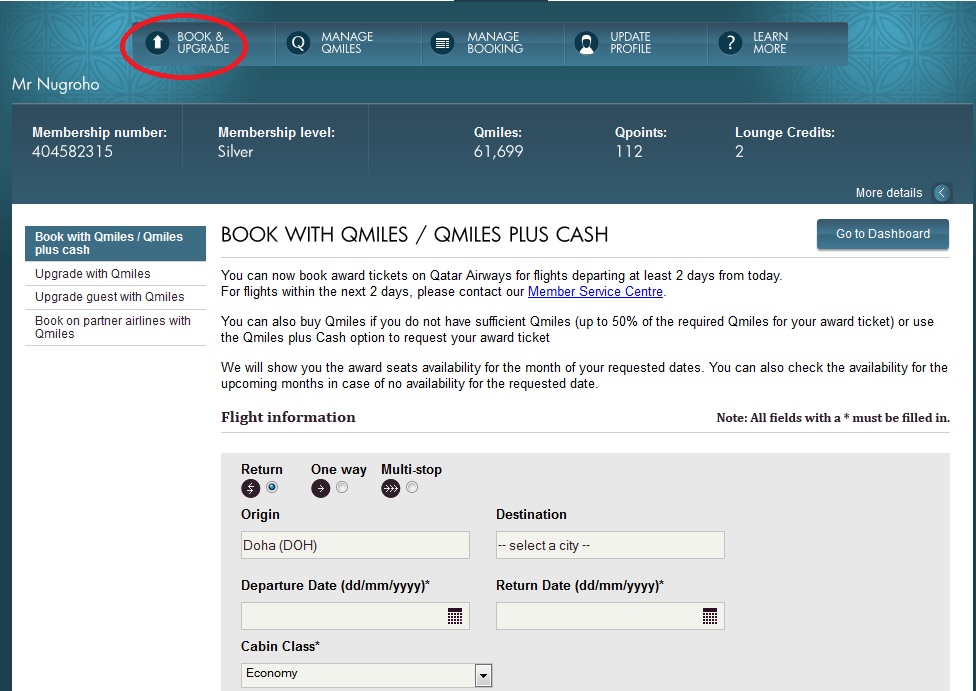Expand the Cabin Class dropdown

coord(483,676)
